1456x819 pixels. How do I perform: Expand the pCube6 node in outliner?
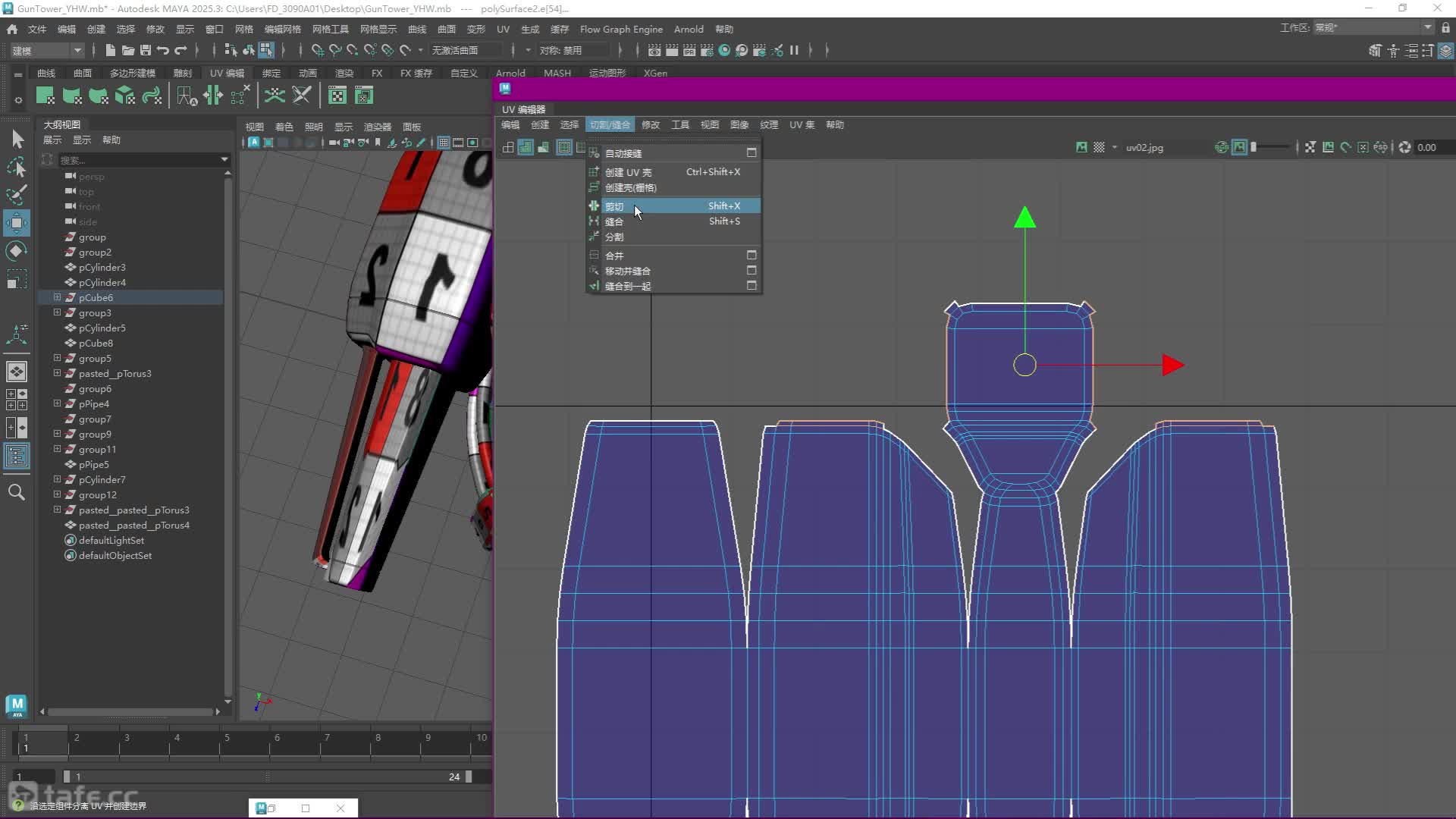(x=57, y=297)
